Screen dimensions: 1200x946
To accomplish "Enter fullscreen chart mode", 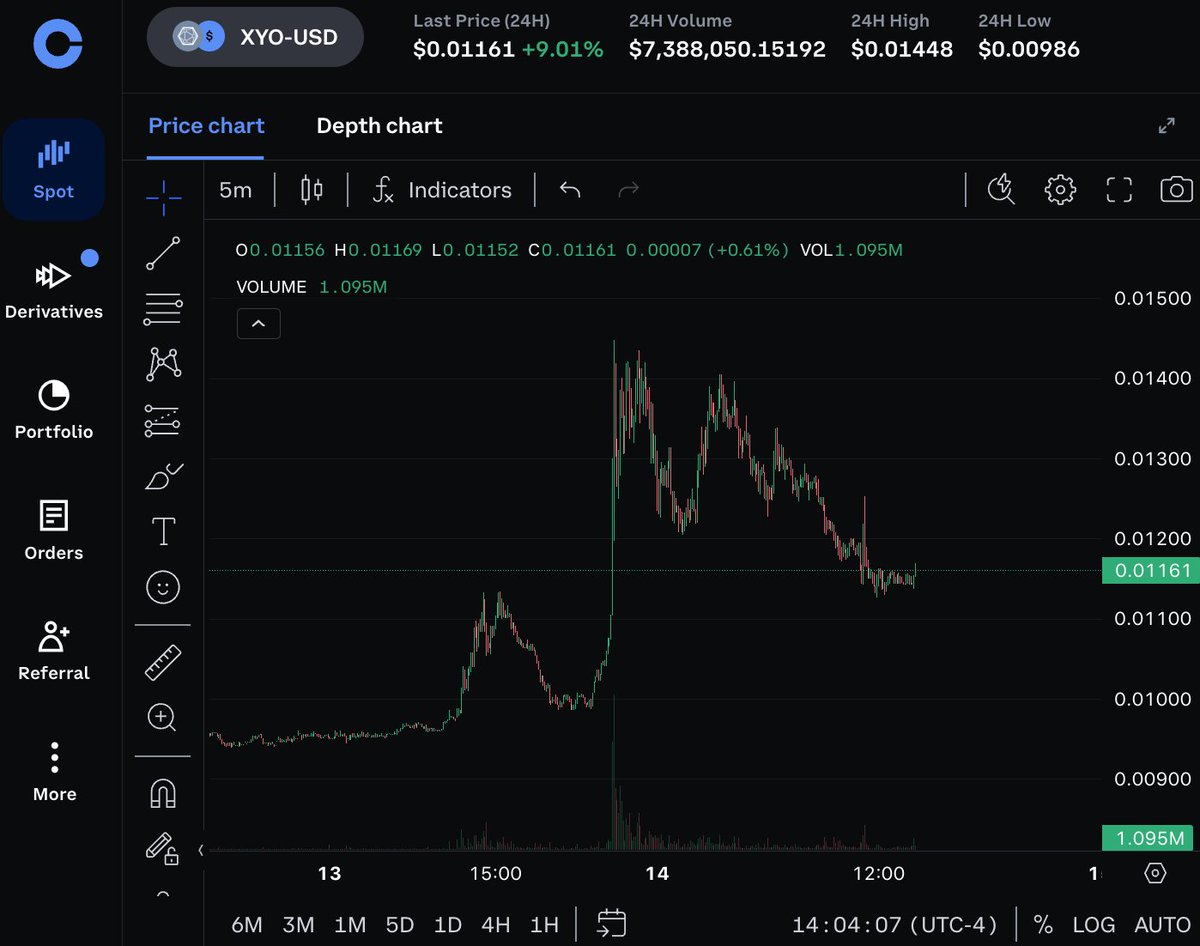I will coord(1119,190).
